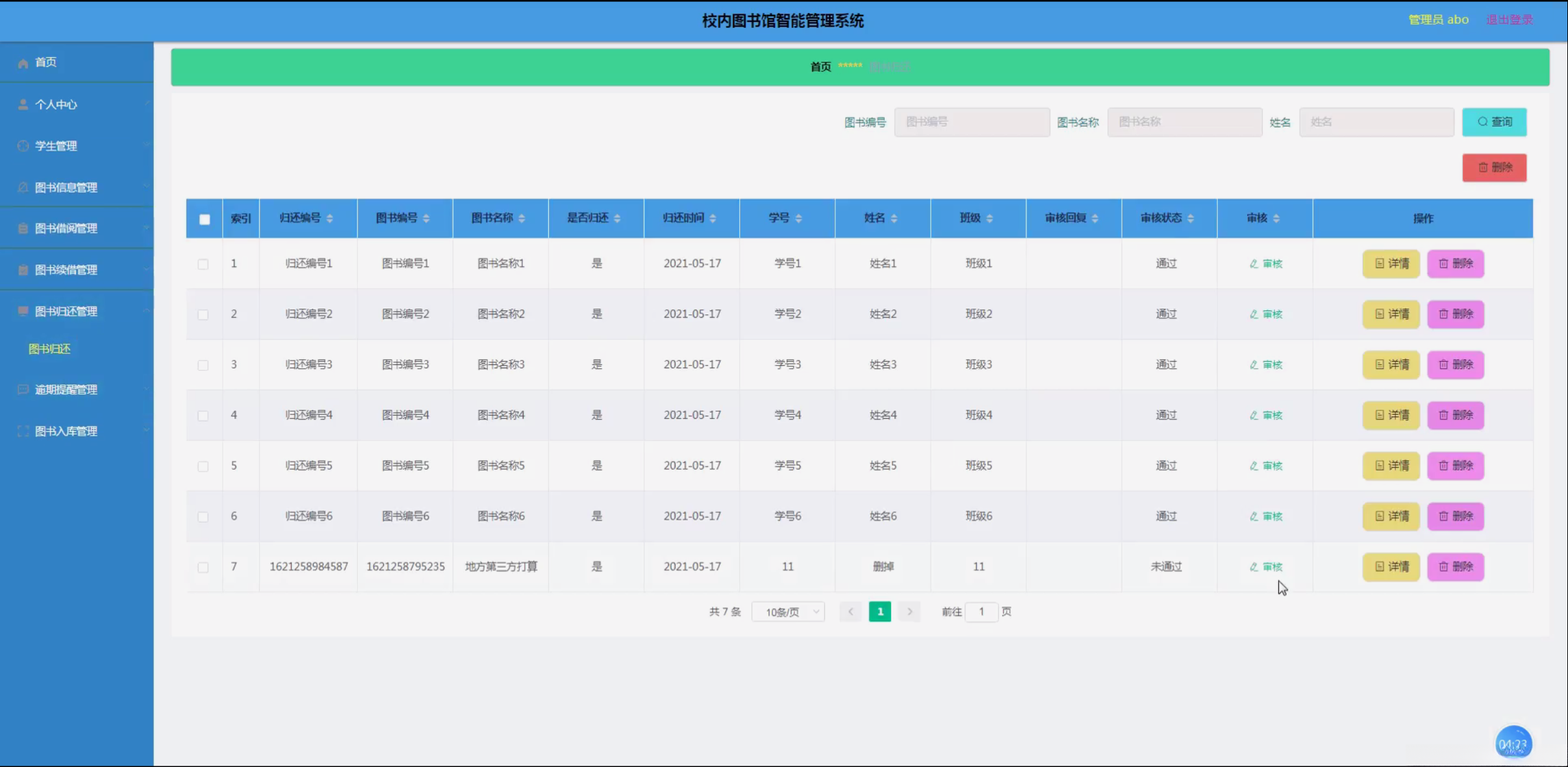Click the 审核 pencil icon in row 1

pyautogui.click(x=1254, y=264)
